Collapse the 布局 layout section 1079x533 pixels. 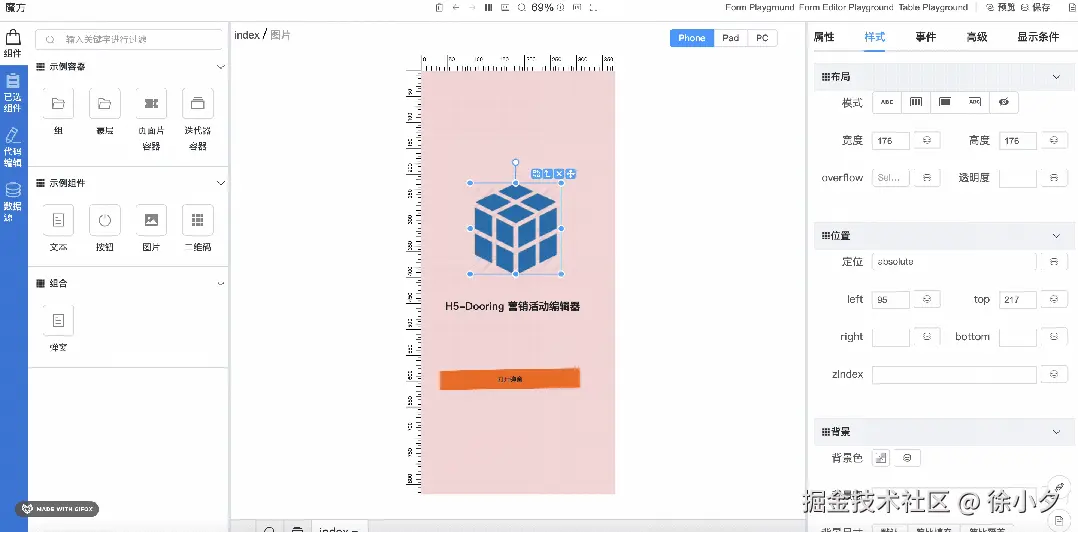tap(1057, 77)
